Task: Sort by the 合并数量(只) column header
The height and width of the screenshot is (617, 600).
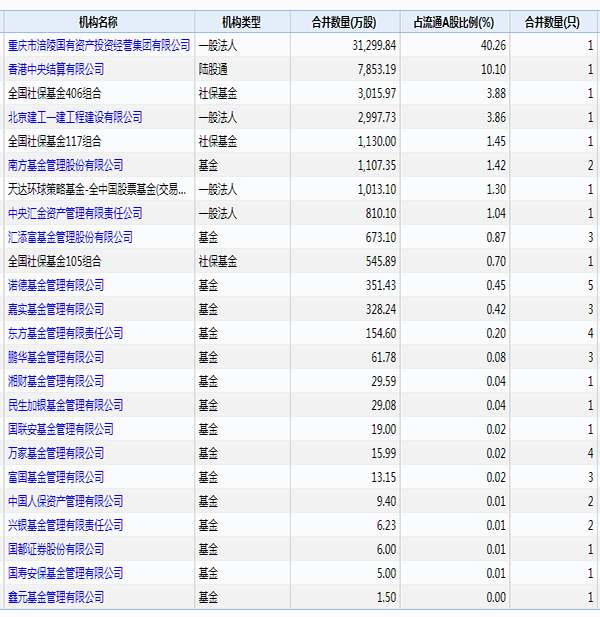Action: click(x=552, y=22)
